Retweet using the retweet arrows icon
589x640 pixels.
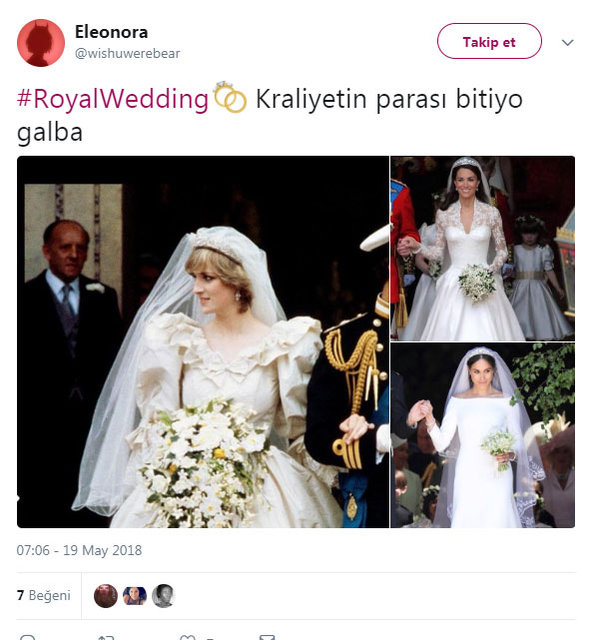coord(106,637)
